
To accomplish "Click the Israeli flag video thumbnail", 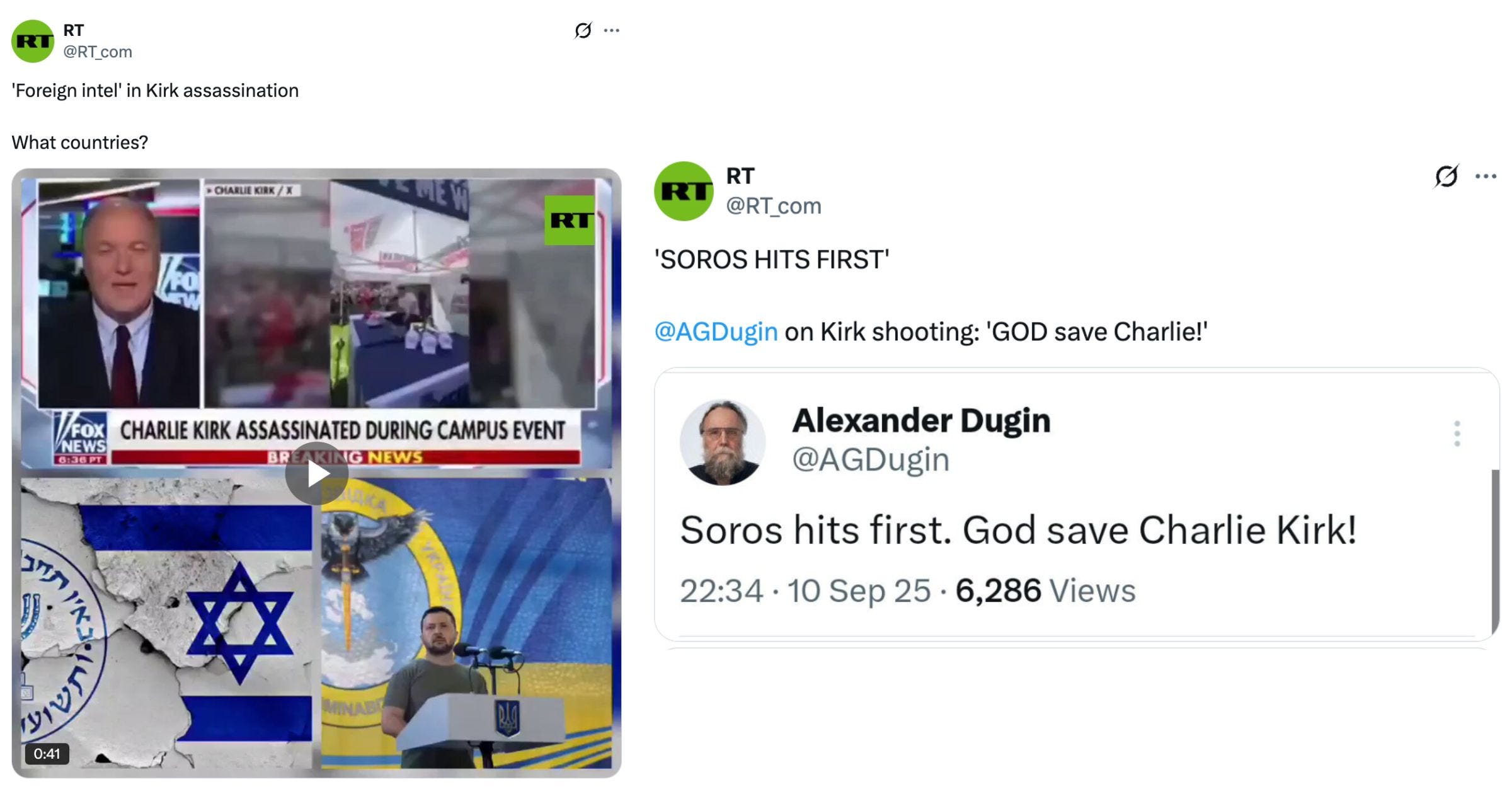I will click(x=167, y=623).
